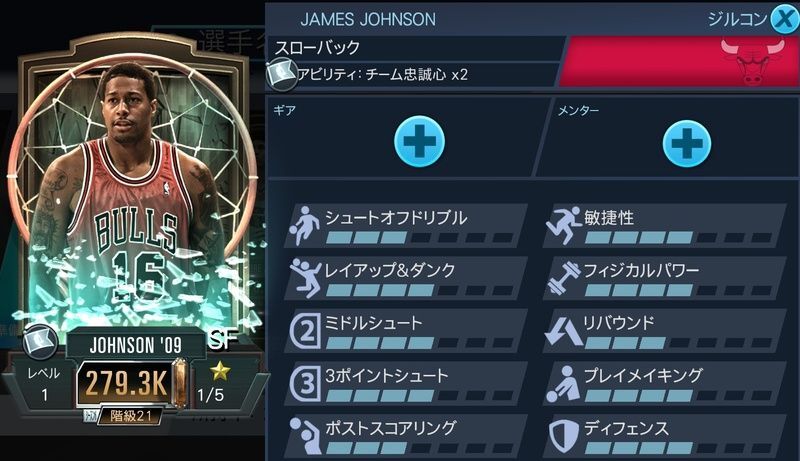This screenshot has width=800, height=461.
Task: Tap the ミドルシュート number 2 icon
Action: point(305,330)
